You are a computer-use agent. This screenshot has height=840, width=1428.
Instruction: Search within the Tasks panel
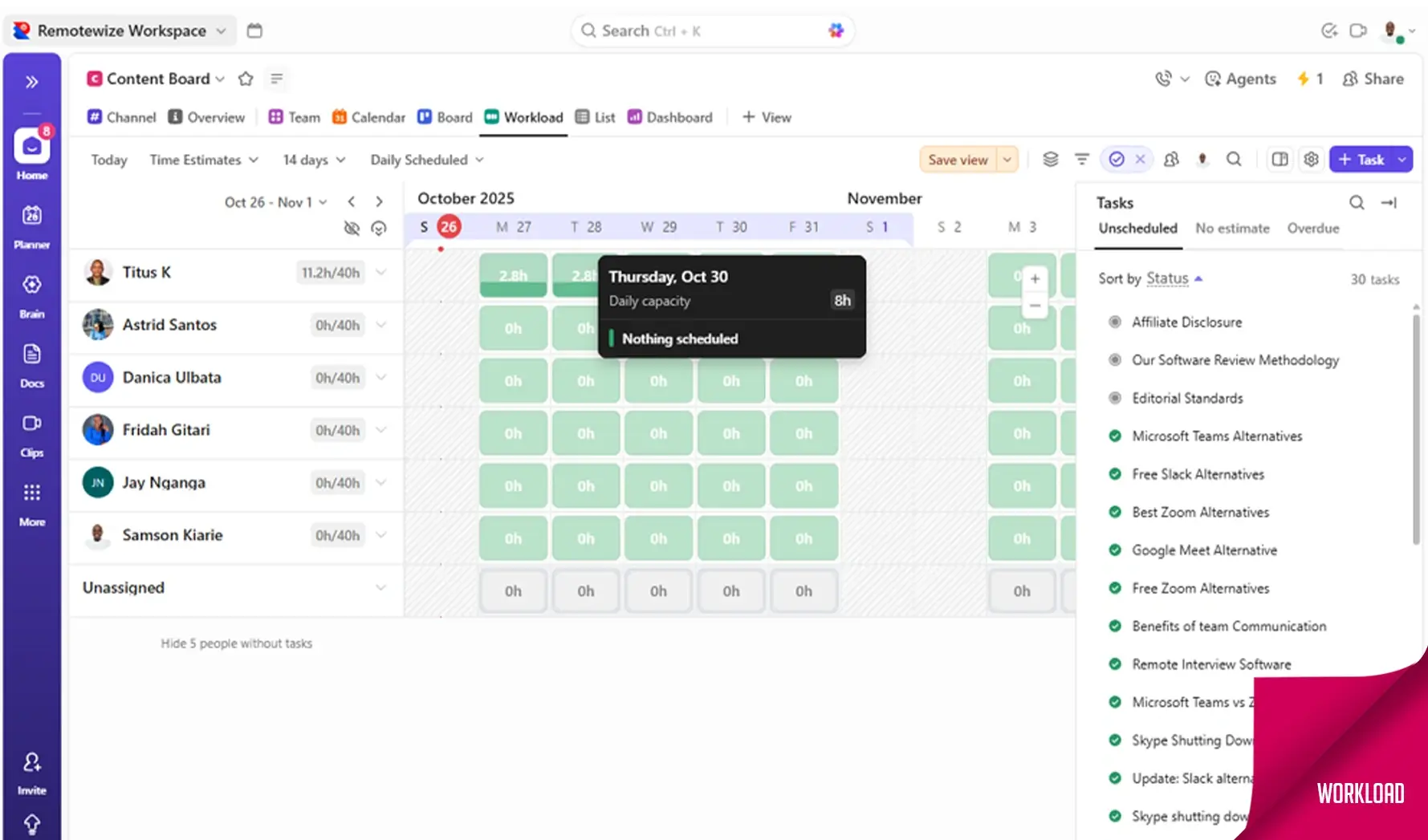pos(1356,203)
